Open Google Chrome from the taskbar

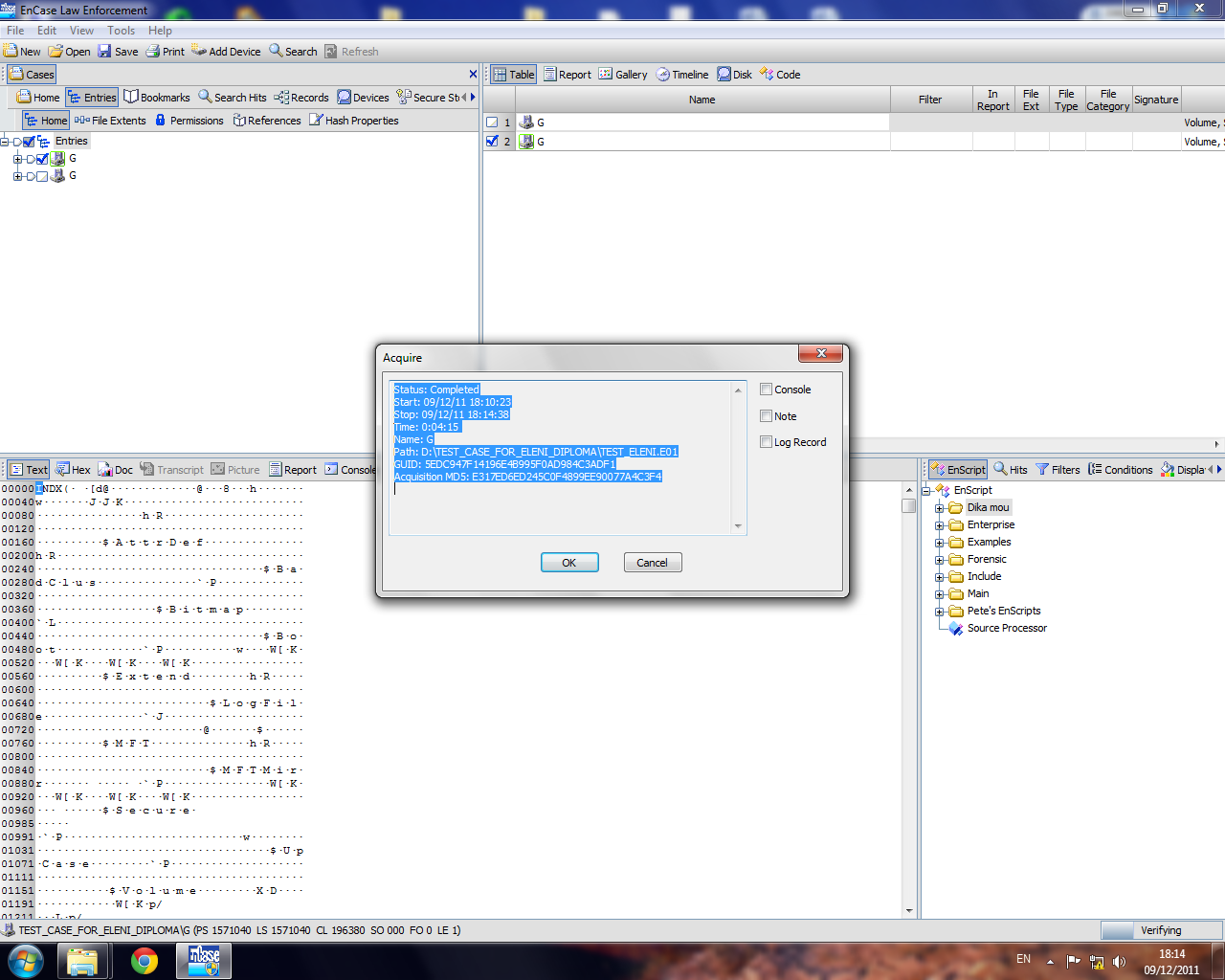[145, 961]
